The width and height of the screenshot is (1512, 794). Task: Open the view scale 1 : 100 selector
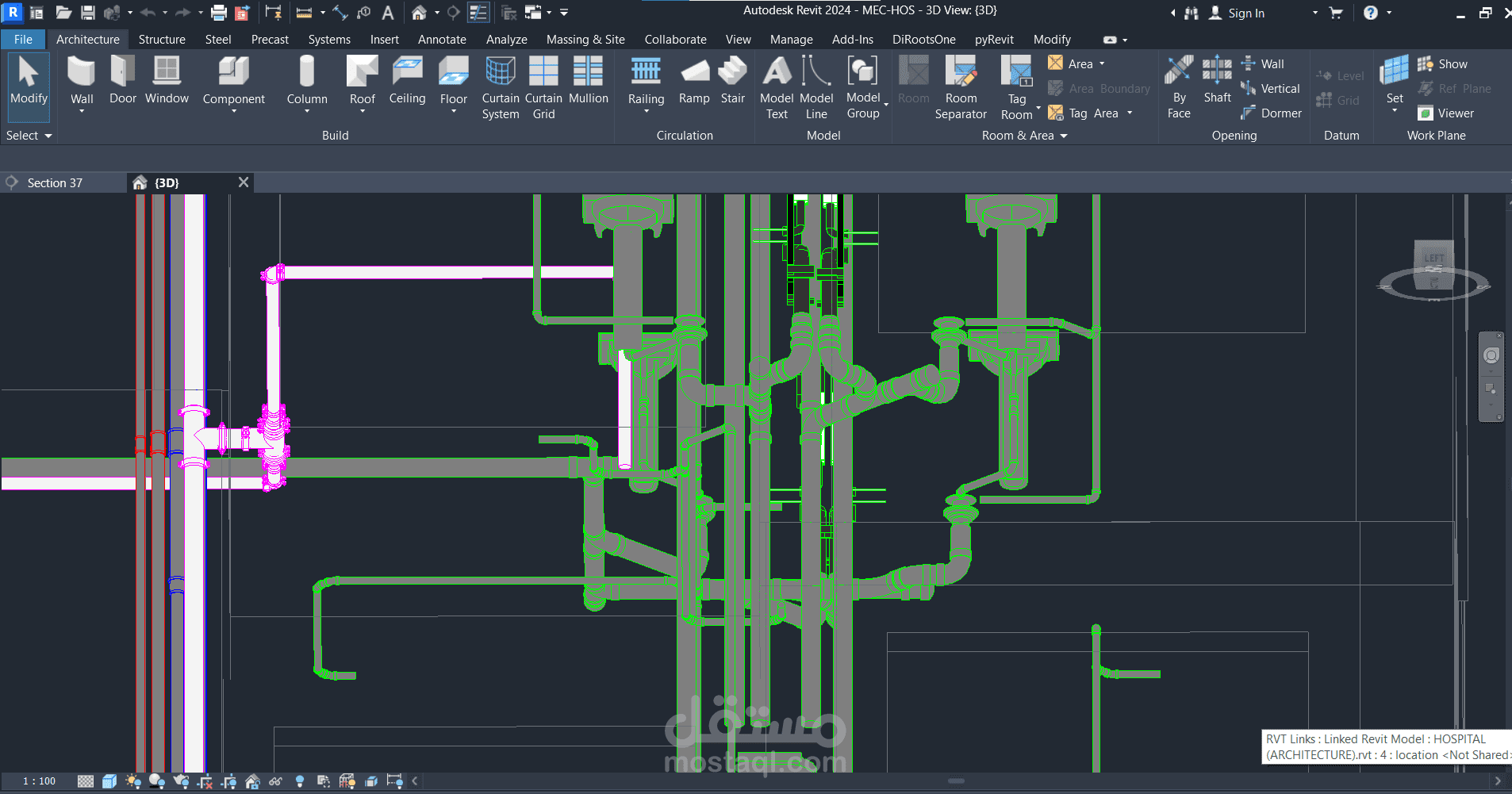(40, 782)
